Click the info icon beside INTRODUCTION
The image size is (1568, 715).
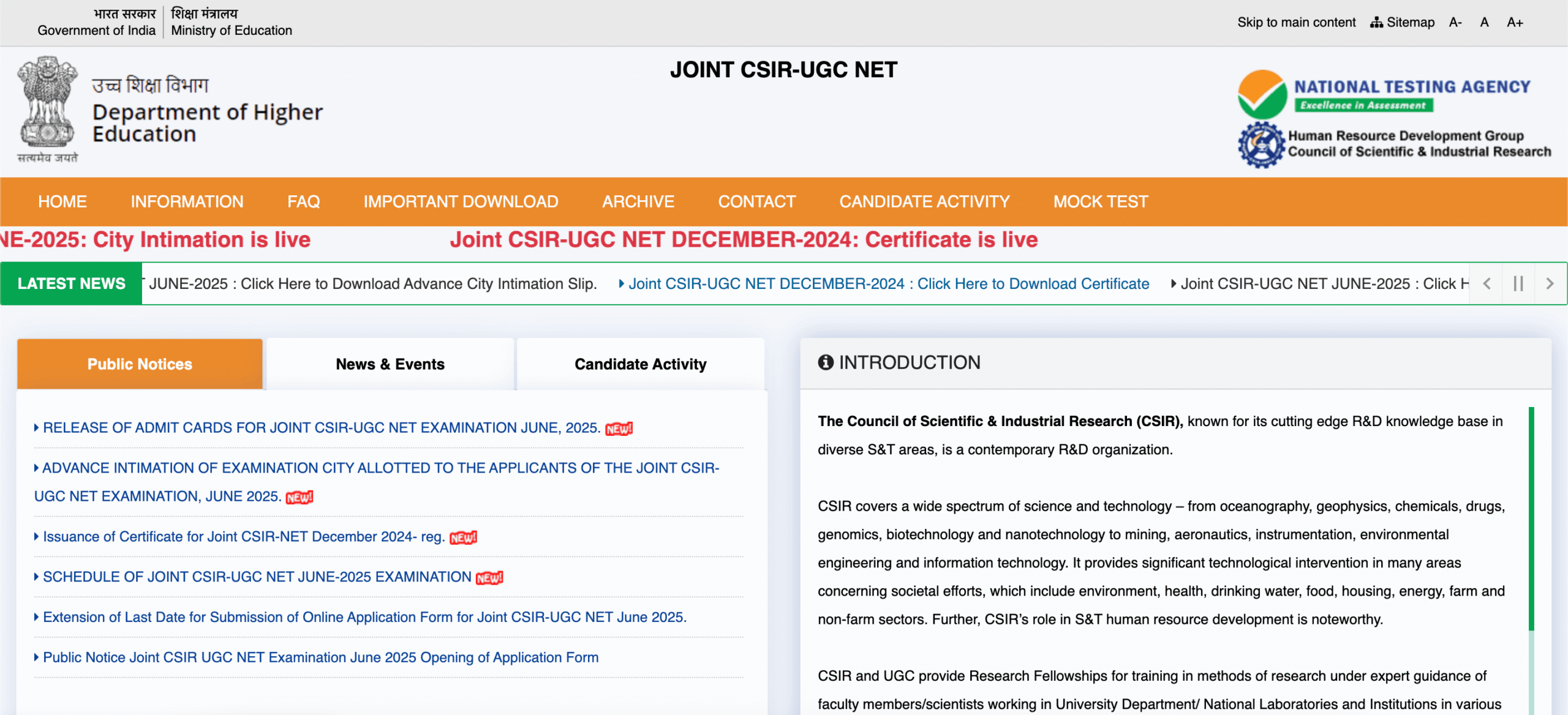(826, 362)
